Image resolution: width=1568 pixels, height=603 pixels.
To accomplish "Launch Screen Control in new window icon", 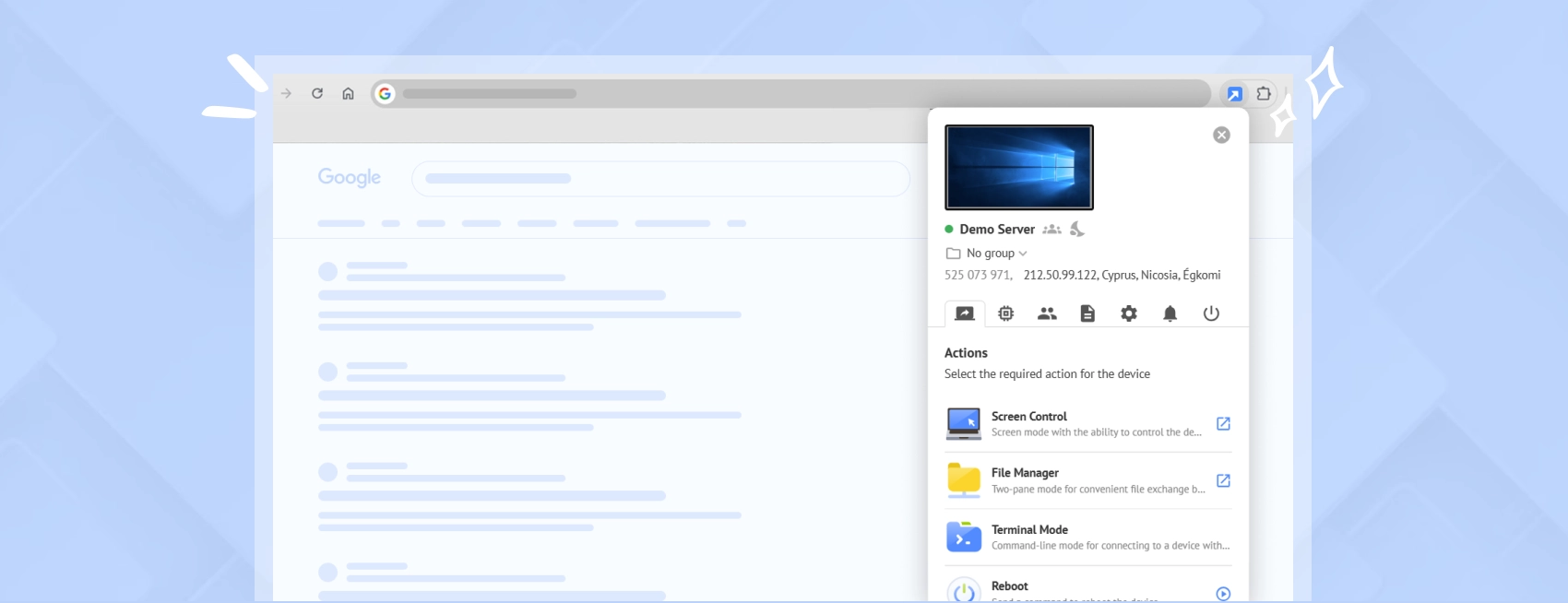I will click(x=1223, y=424).
